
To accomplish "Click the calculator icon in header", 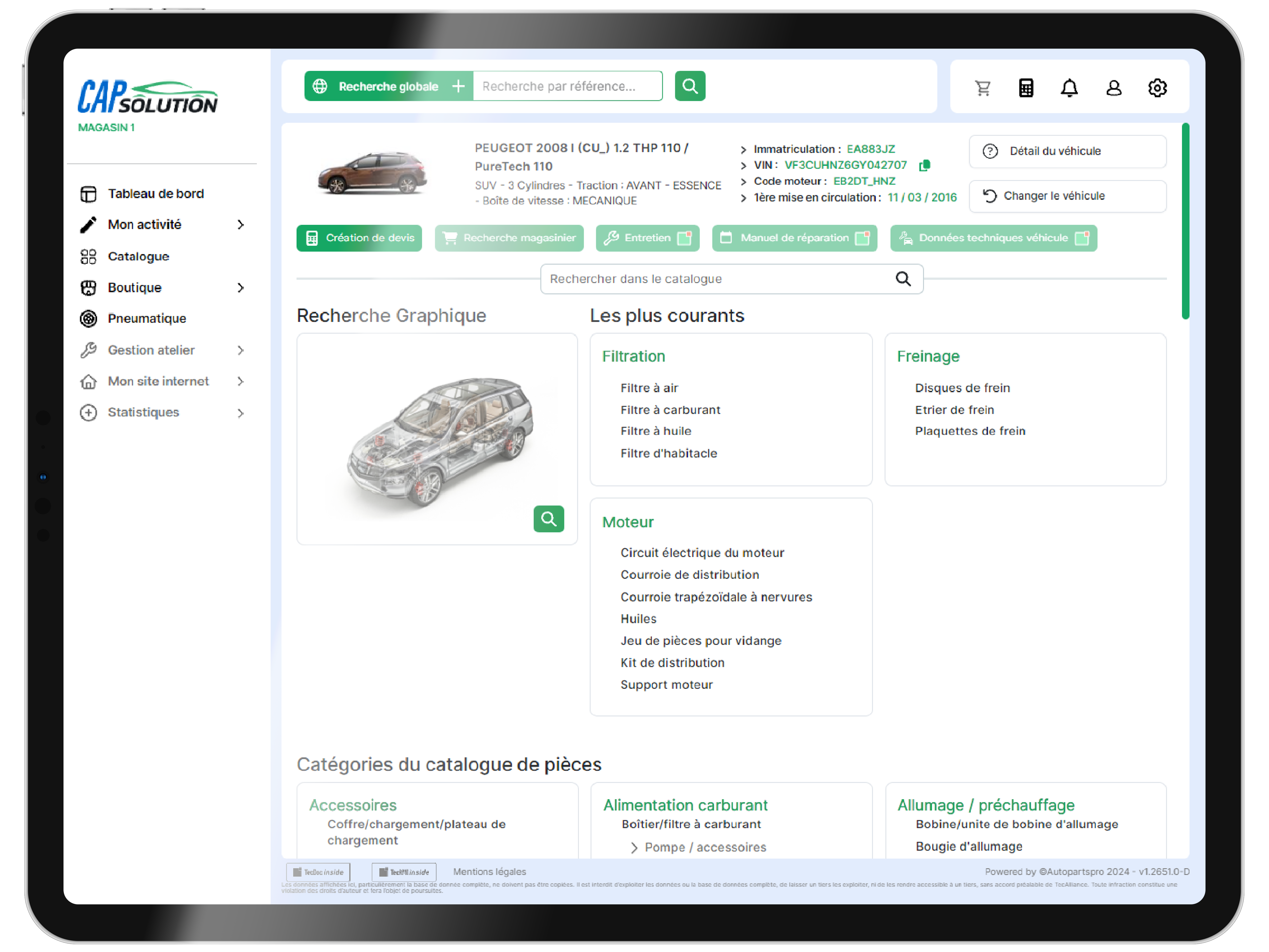I will pos(1026,88).
